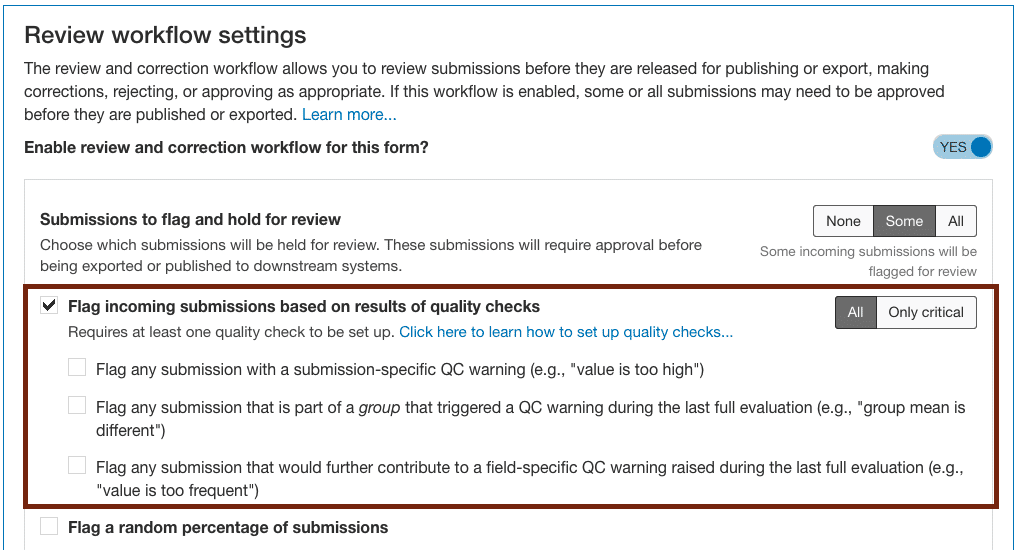1017x550 pixels.
Task: Click the "Enable review and correction workflow" question text
Action: 226,148
